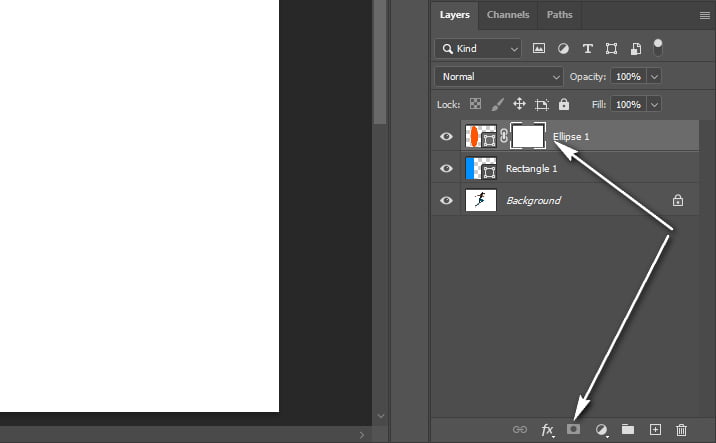Switch to the Channels tab
716x443 pixels.
click(x=508, y=15)
